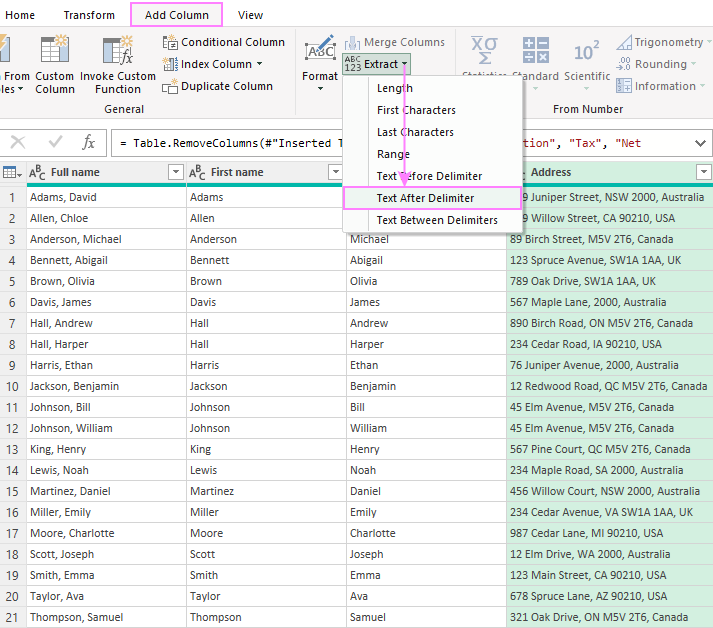Click the Trigonometry icon
The height and width of the screenshot is (628, 713).
[x=624, y=42]
